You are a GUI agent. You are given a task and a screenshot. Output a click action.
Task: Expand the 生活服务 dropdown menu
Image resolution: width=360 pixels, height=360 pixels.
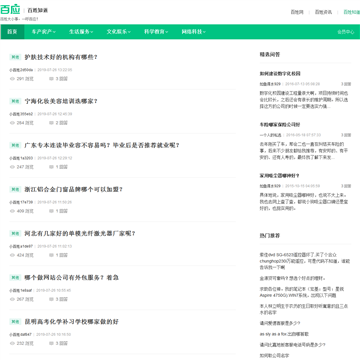pos(81,32)
